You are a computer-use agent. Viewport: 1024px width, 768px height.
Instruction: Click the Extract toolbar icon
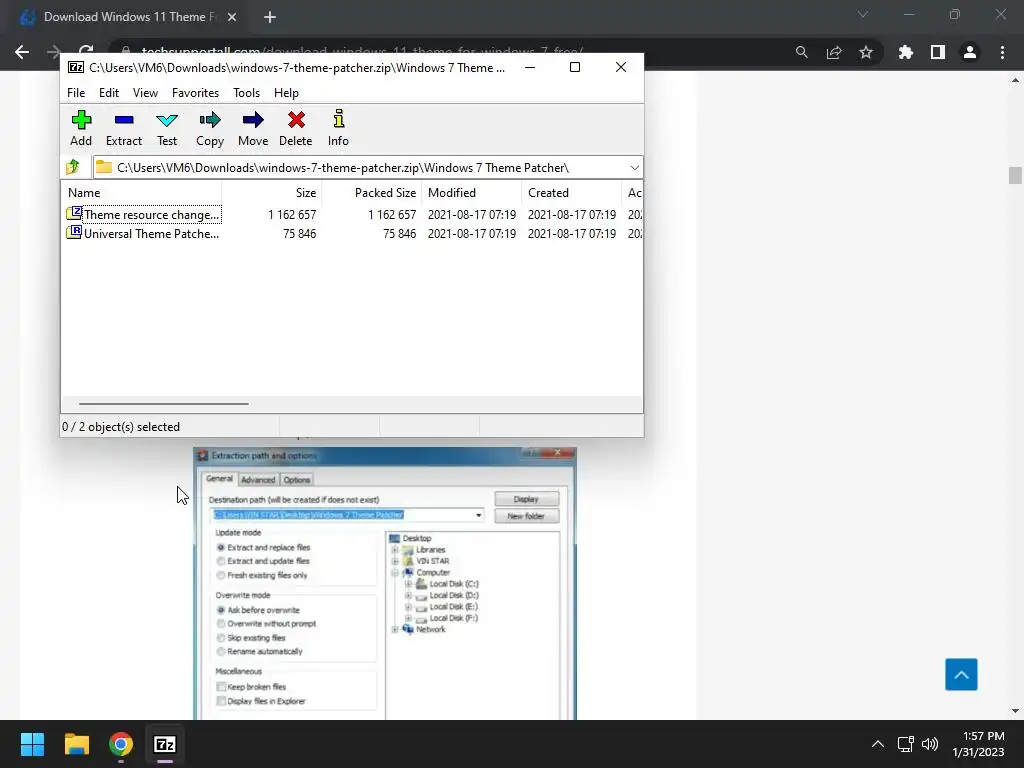pos(123,128)
